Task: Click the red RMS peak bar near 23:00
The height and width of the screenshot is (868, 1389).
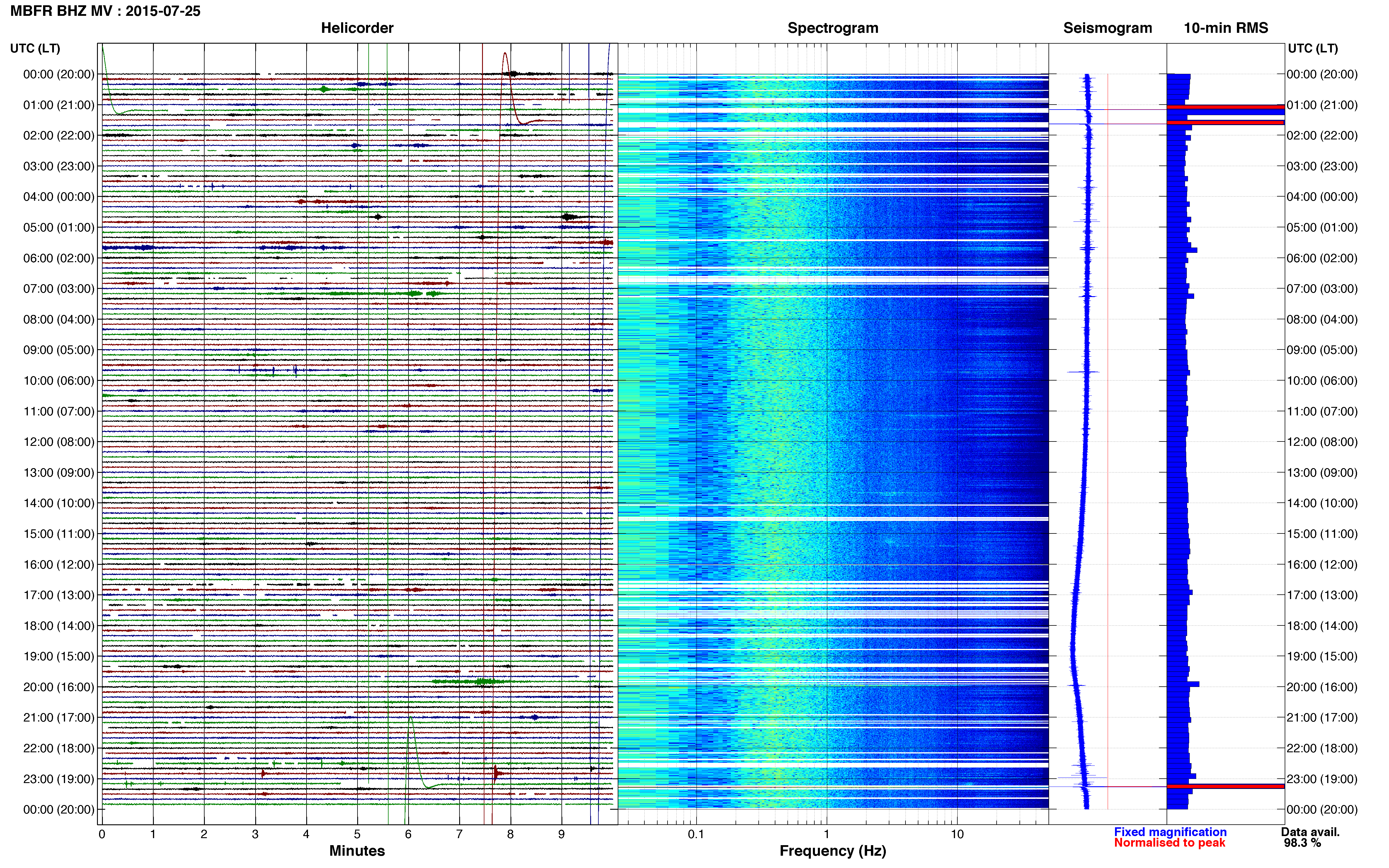Action: point(1225,786)
